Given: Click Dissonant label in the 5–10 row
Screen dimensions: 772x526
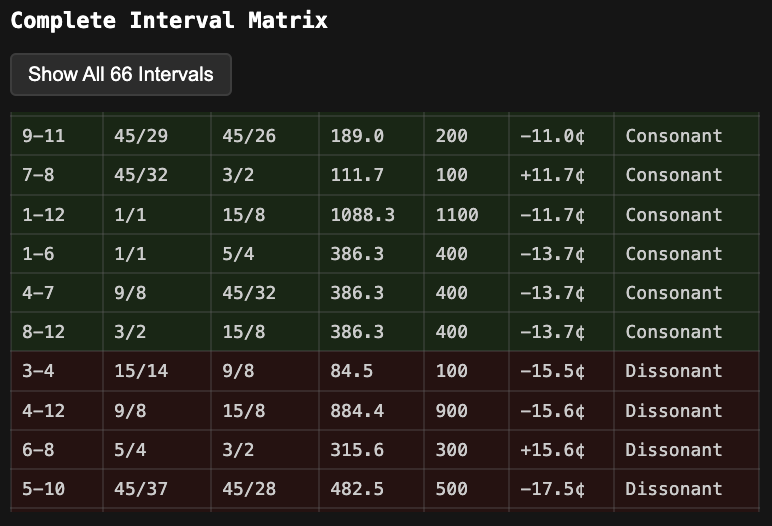Looking at the screenshot, I should tap(673, 488).
